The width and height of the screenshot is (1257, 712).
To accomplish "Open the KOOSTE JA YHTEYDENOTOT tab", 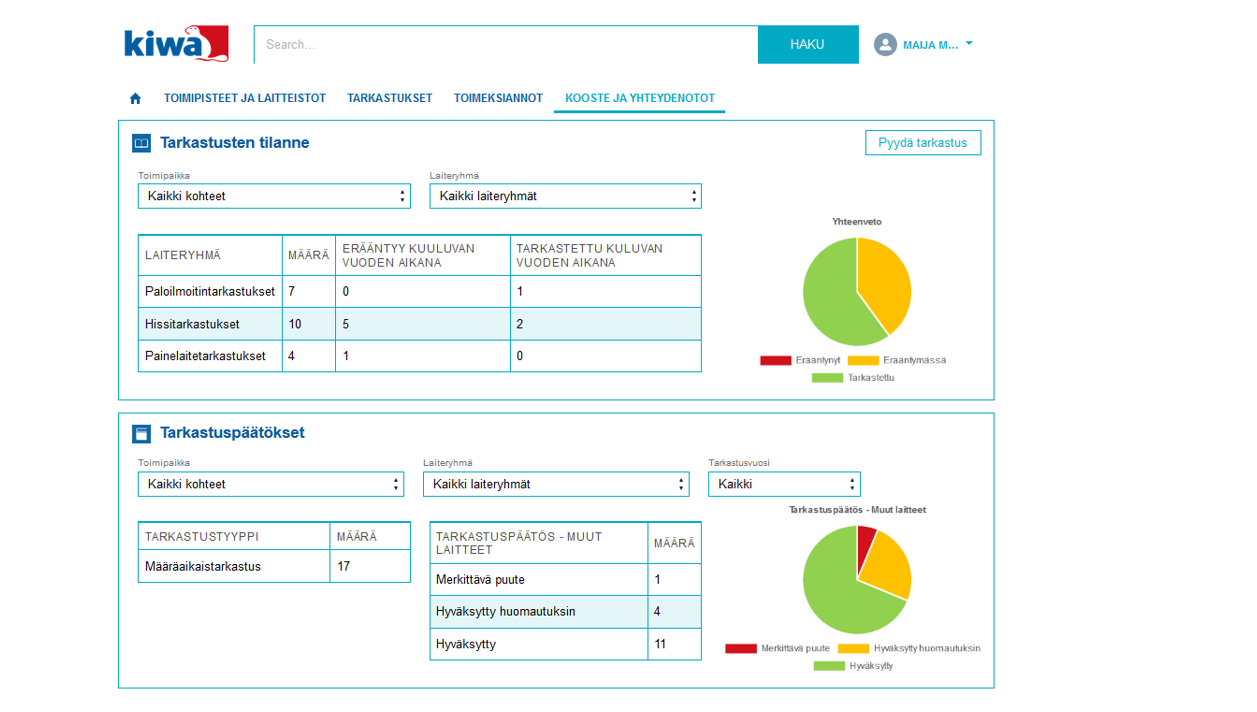I will [x=639, y=97].
